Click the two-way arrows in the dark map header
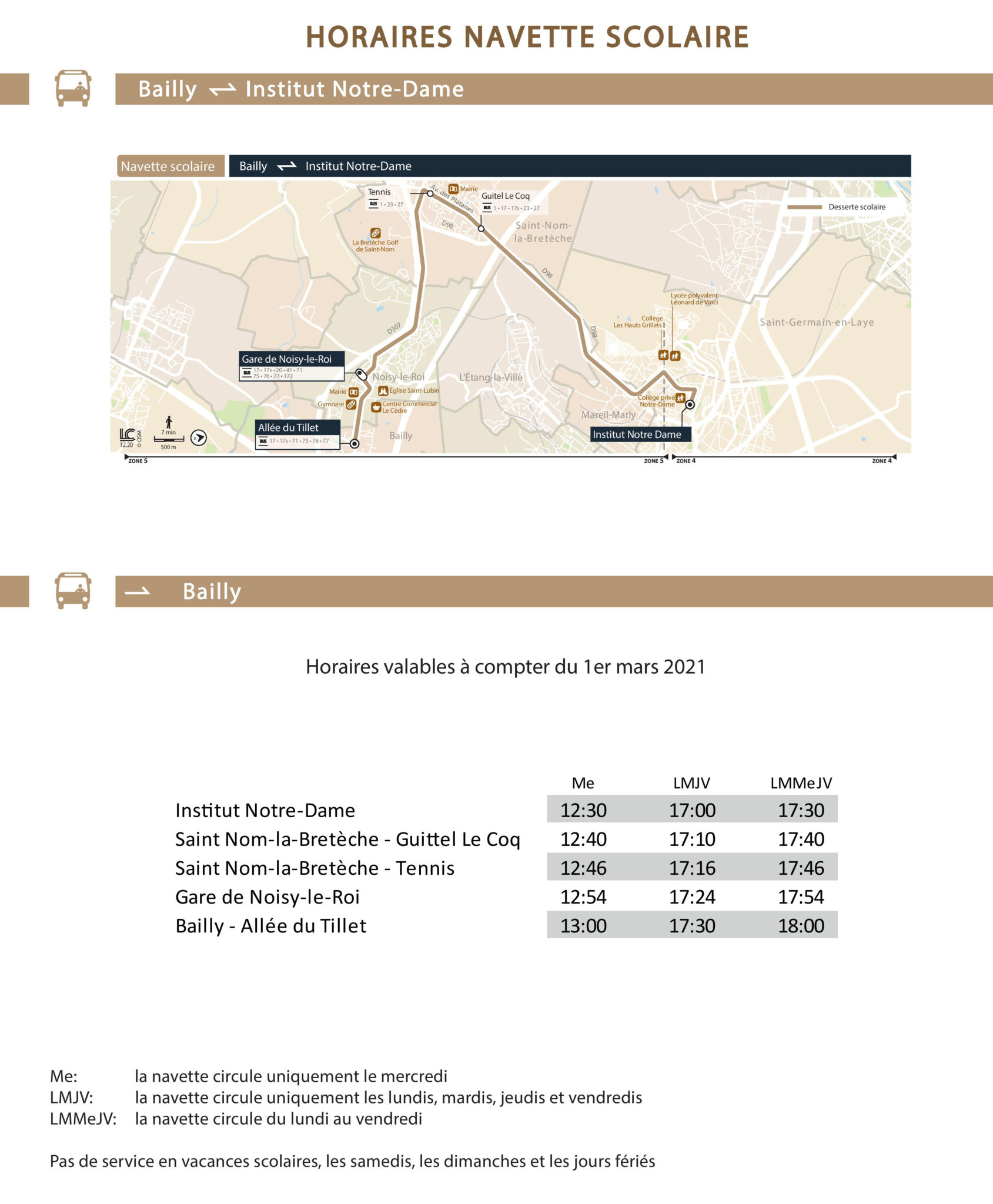The height and width of the screenshot is (1204, 993). 286,166
